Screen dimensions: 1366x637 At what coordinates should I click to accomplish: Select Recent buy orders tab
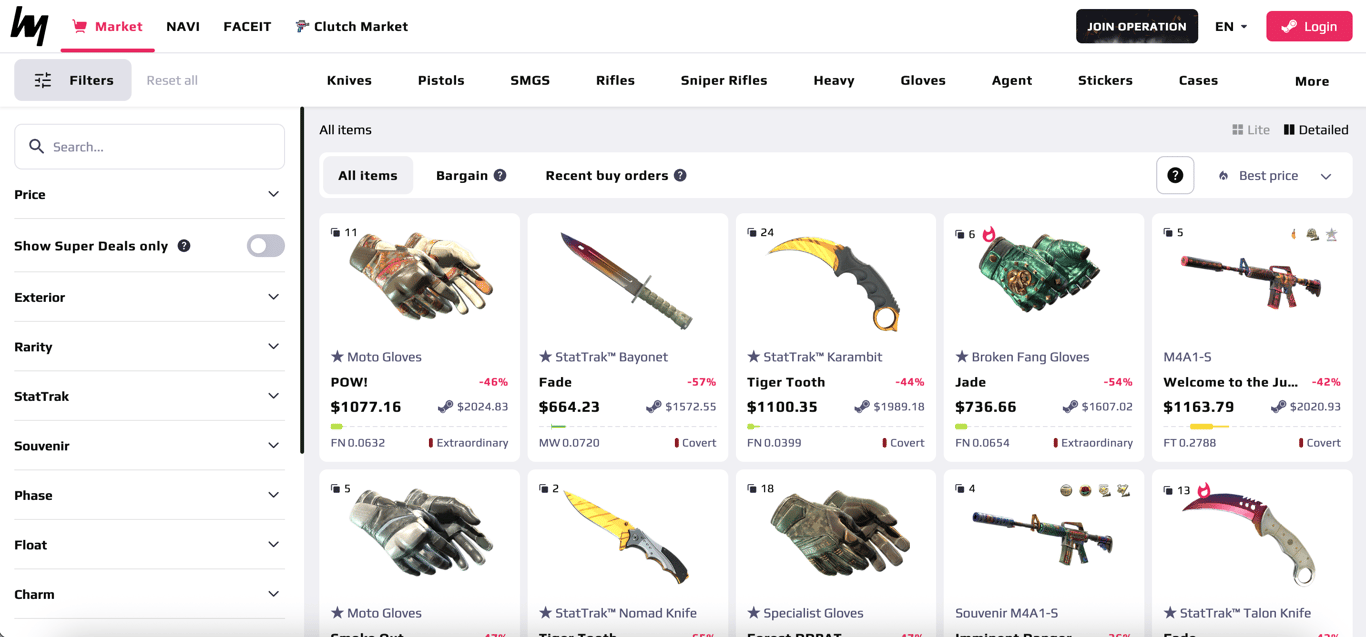pyautogui.click(x=616, y=175)
